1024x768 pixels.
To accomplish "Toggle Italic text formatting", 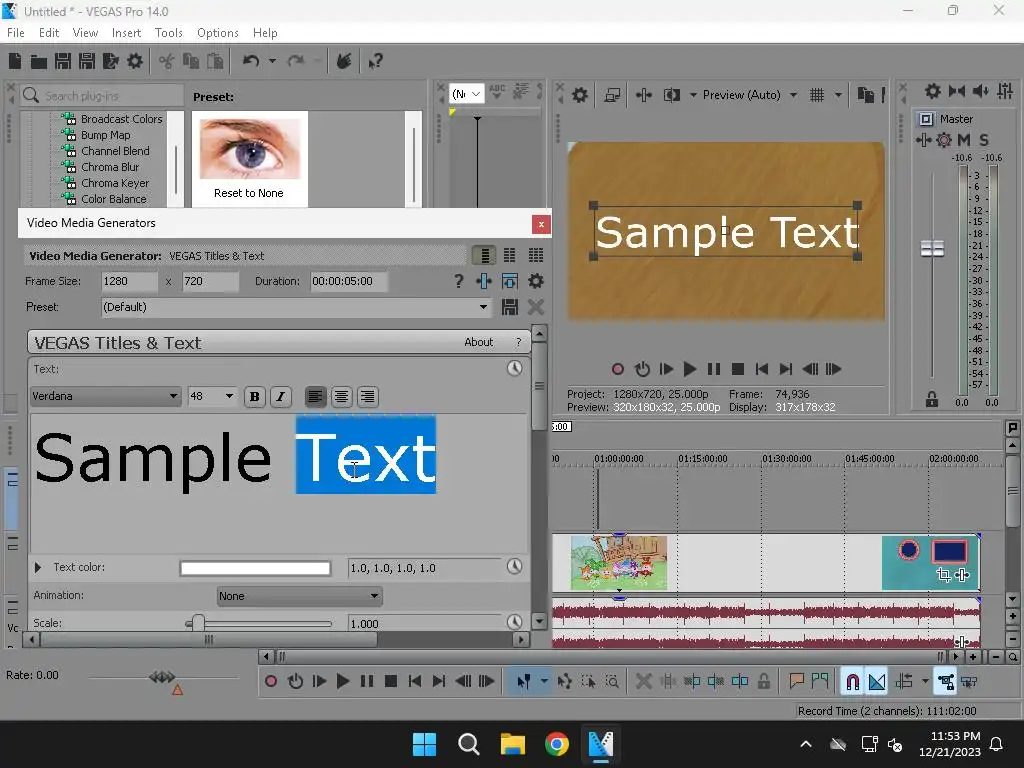I will [x=281, y=396].
